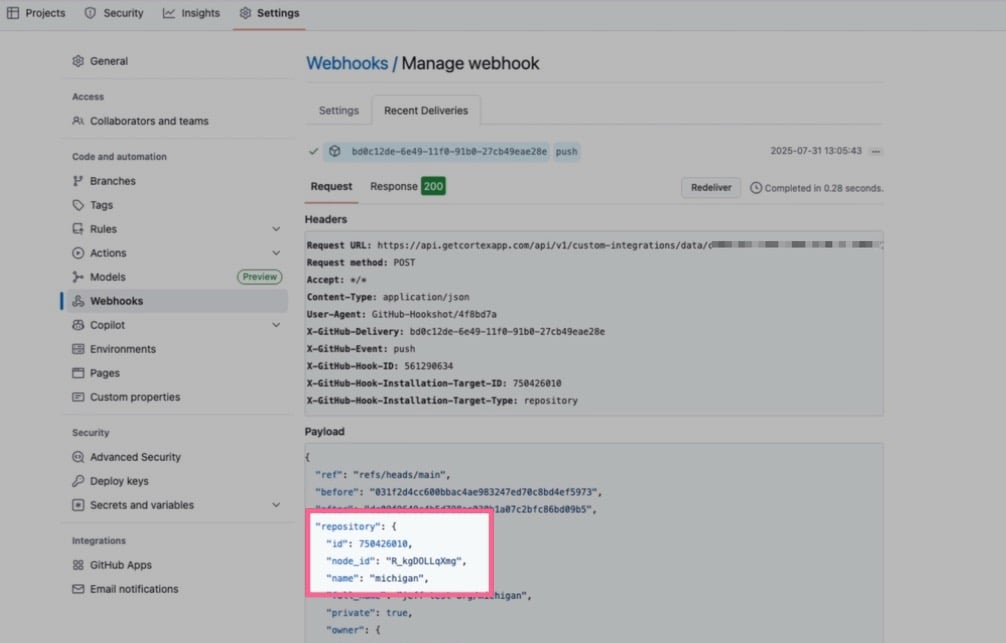The width and height of the screenshot is (1006, 643).
Task: Open the Projects tab
Action: [36, 13]
